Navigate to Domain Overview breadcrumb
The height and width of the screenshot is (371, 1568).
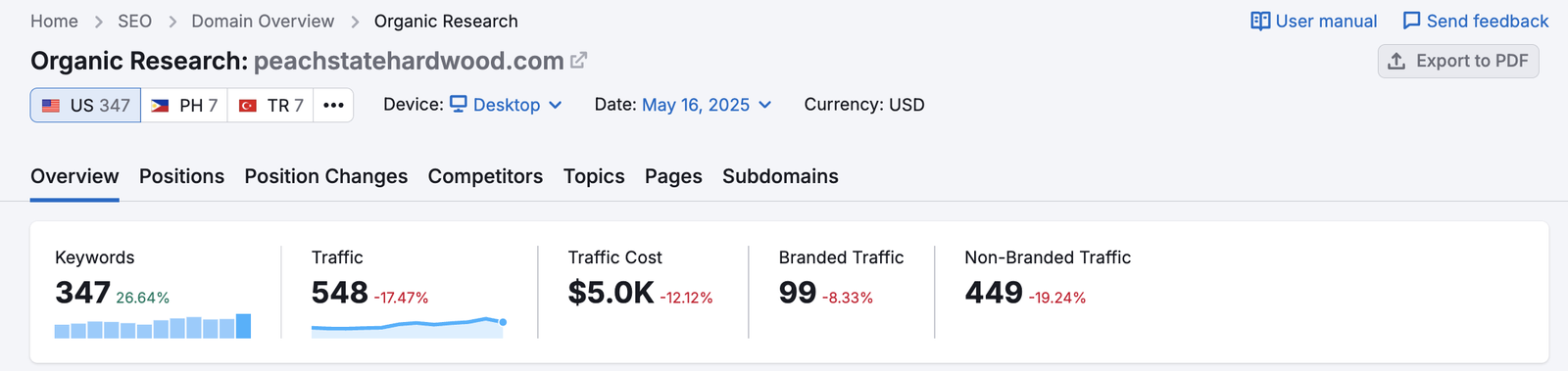tap(263, 21)
